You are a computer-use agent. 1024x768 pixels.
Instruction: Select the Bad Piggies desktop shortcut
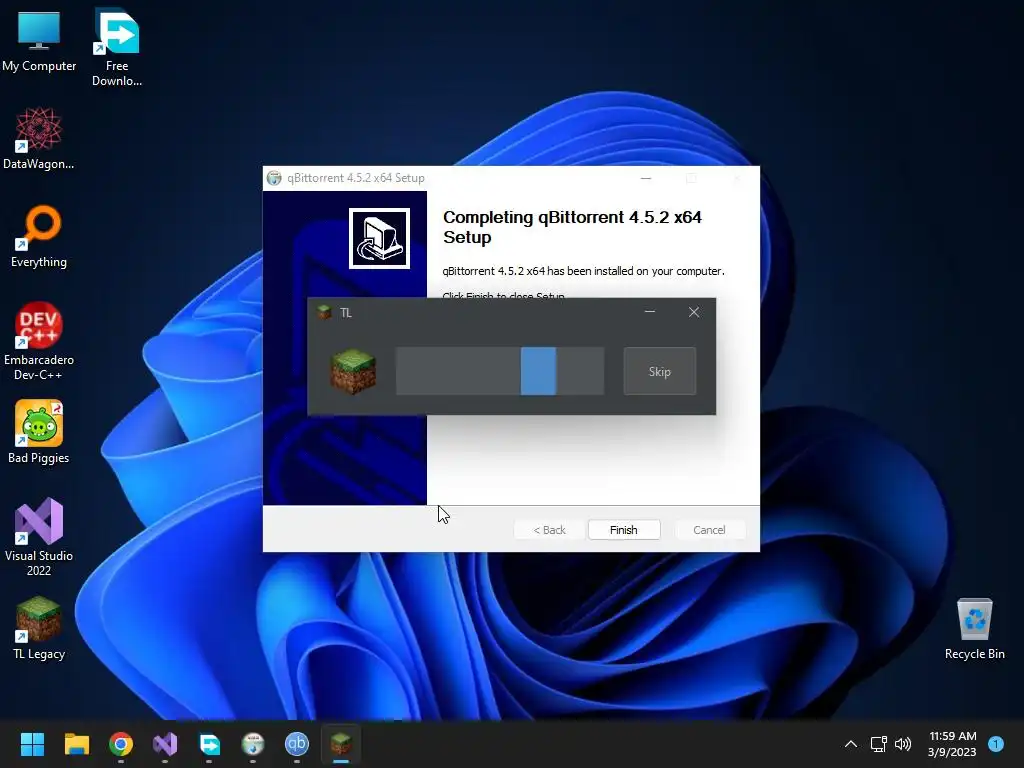39,432
